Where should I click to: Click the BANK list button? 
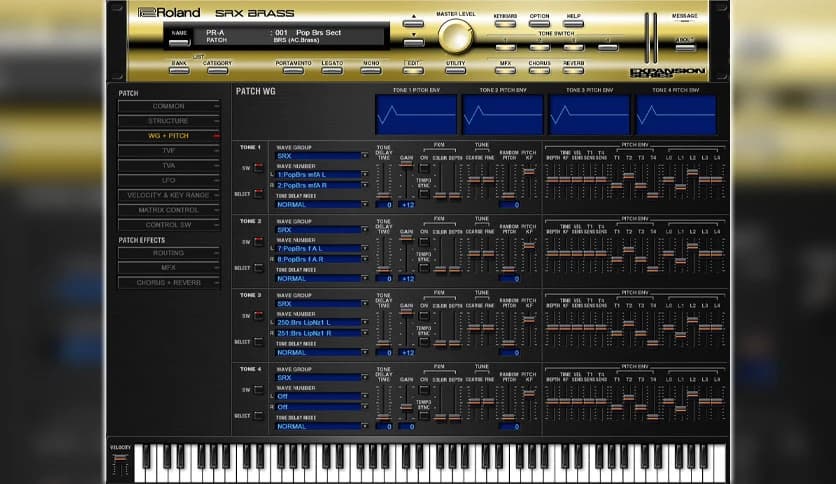pyautogui.click(x=179, y=70)
